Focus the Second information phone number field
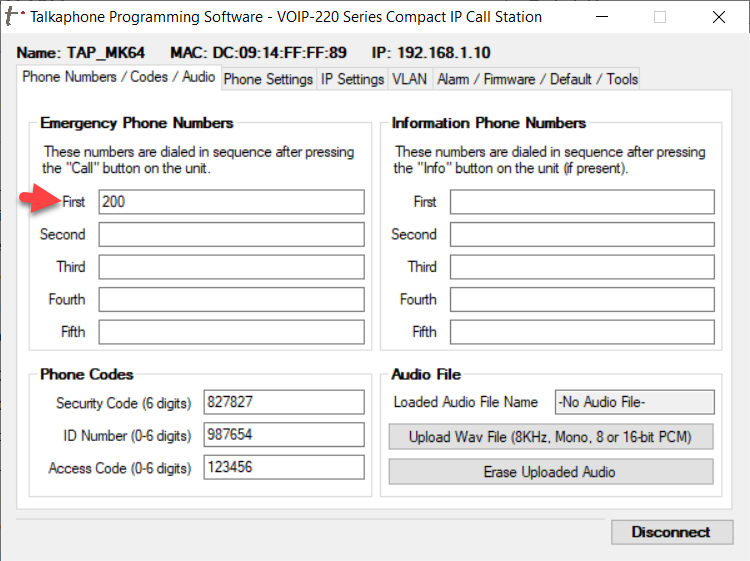This screenshot has height=561, width=750. click(x=582, y=234)
